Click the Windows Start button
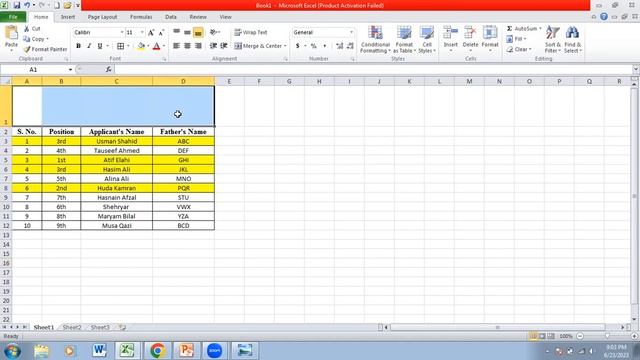 click(12, 351)
